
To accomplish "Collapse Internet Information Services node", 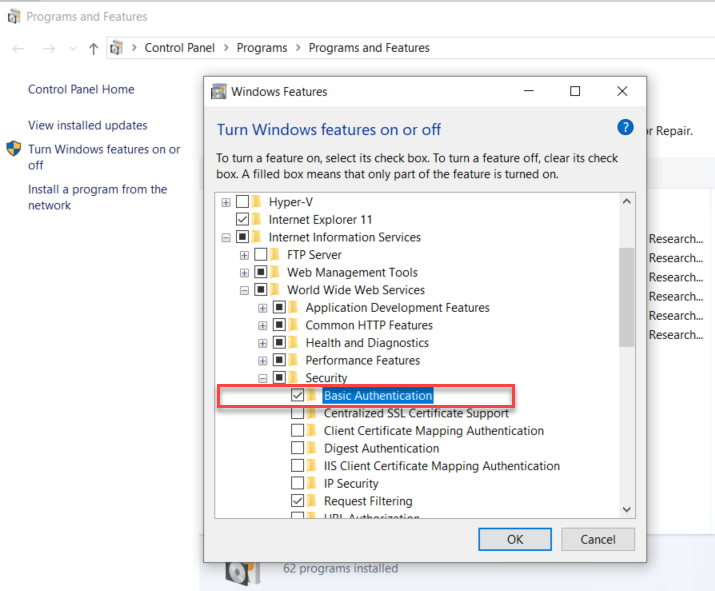I will click(226, 238).
